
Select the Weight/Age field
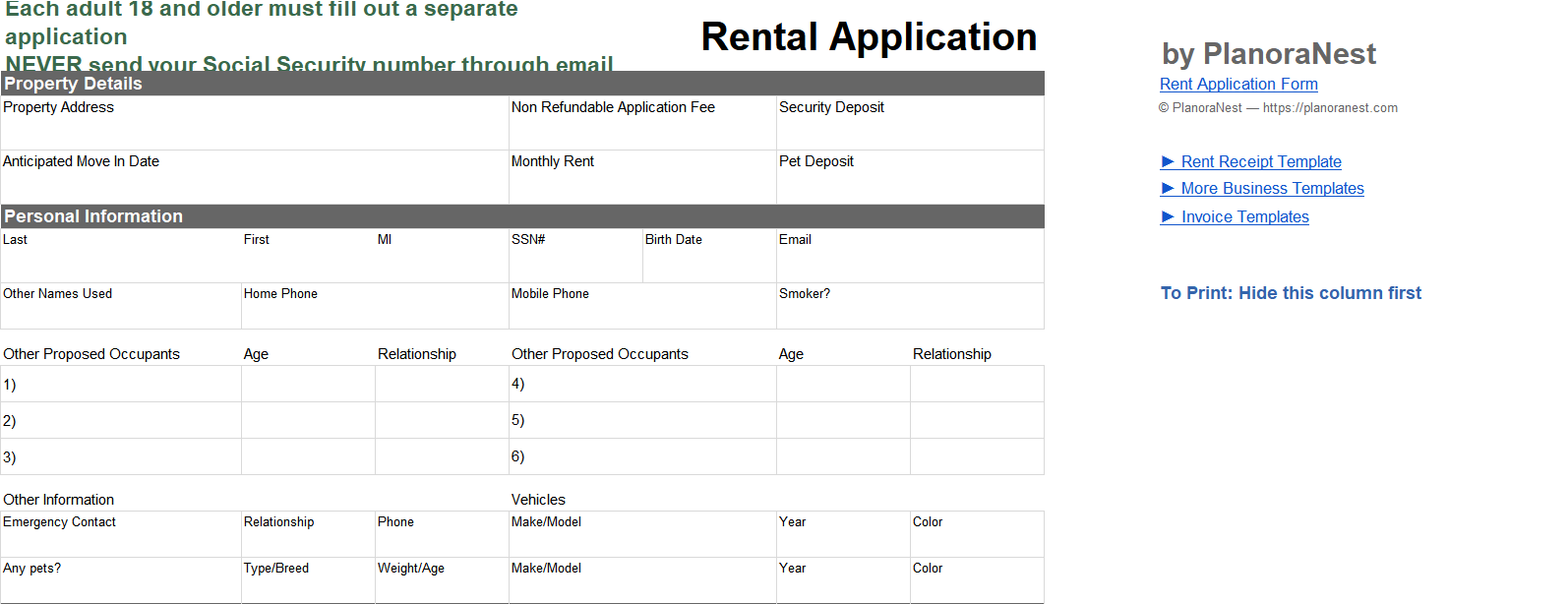pyautogui.click(x=442, y=580)
